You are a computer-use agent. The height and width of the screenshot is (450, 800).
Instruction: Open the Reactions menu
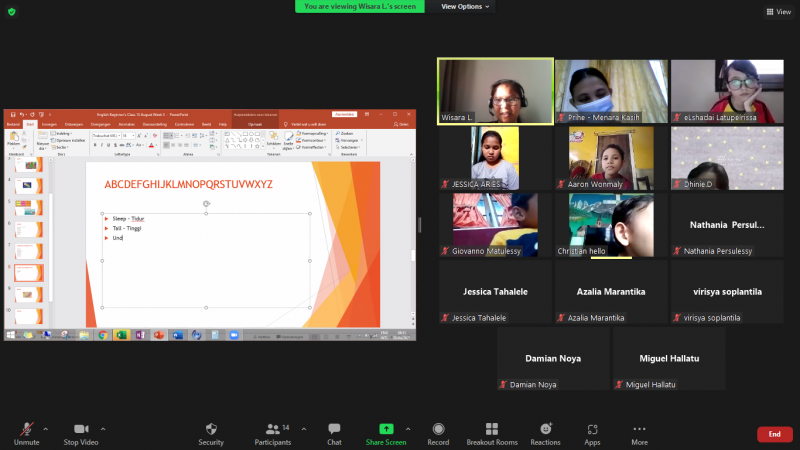[x=545, y=429]
